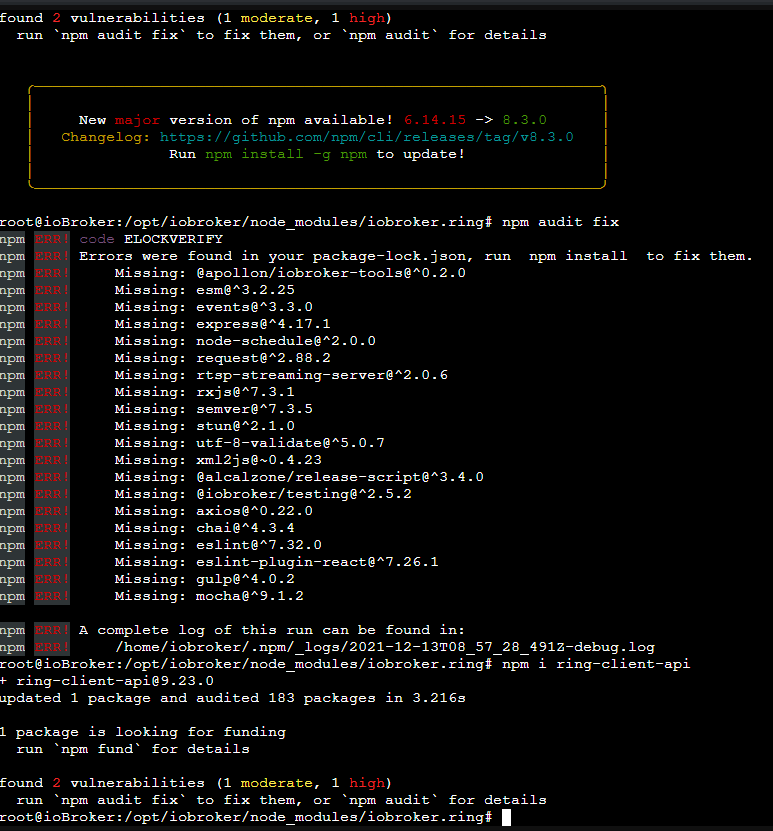This screenshot has width=773, height=831.
Task: Click the ELOCKVERIFY error code
Action: pos(173,239)
